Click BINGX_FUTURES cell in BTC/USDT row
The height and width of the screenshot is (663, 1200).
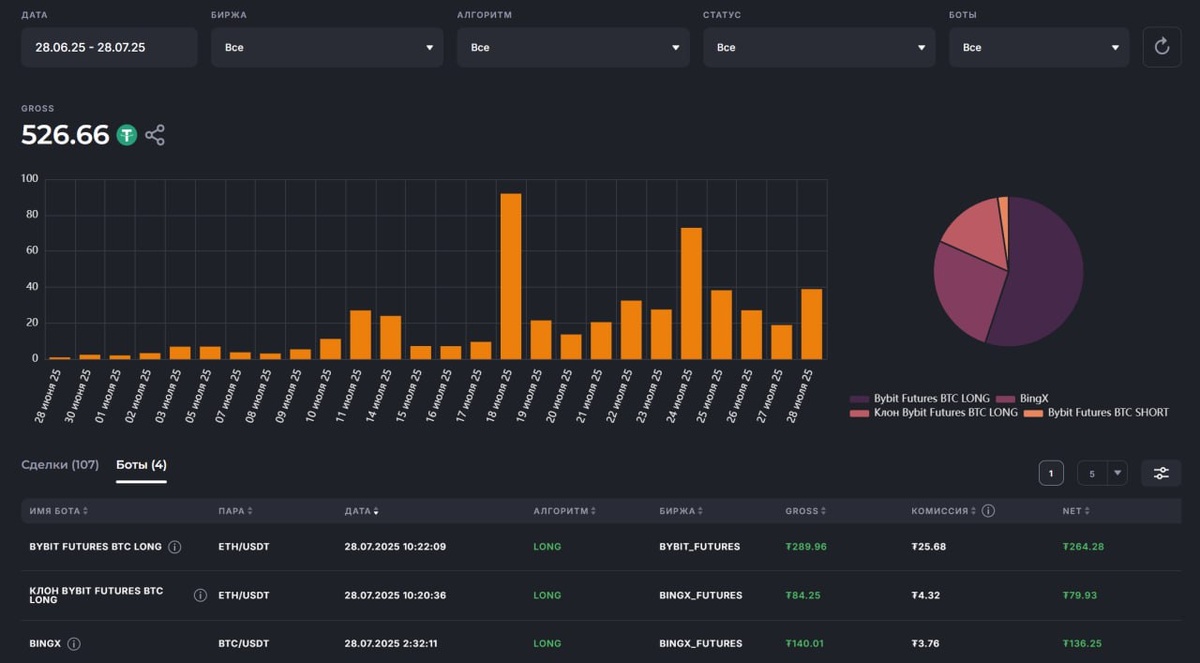point(701,644)
